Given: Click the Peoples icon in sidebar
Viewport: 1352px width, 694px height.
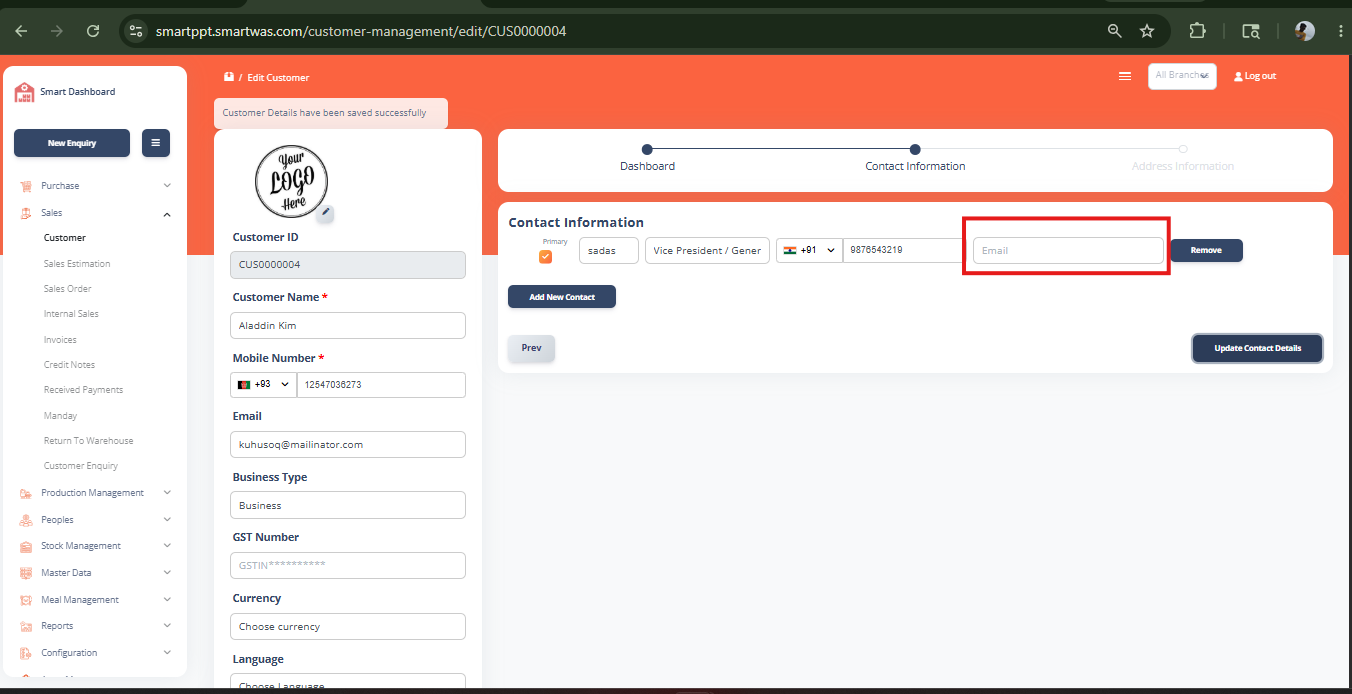Looking at the screenshot, I should [x=26, y=520].
